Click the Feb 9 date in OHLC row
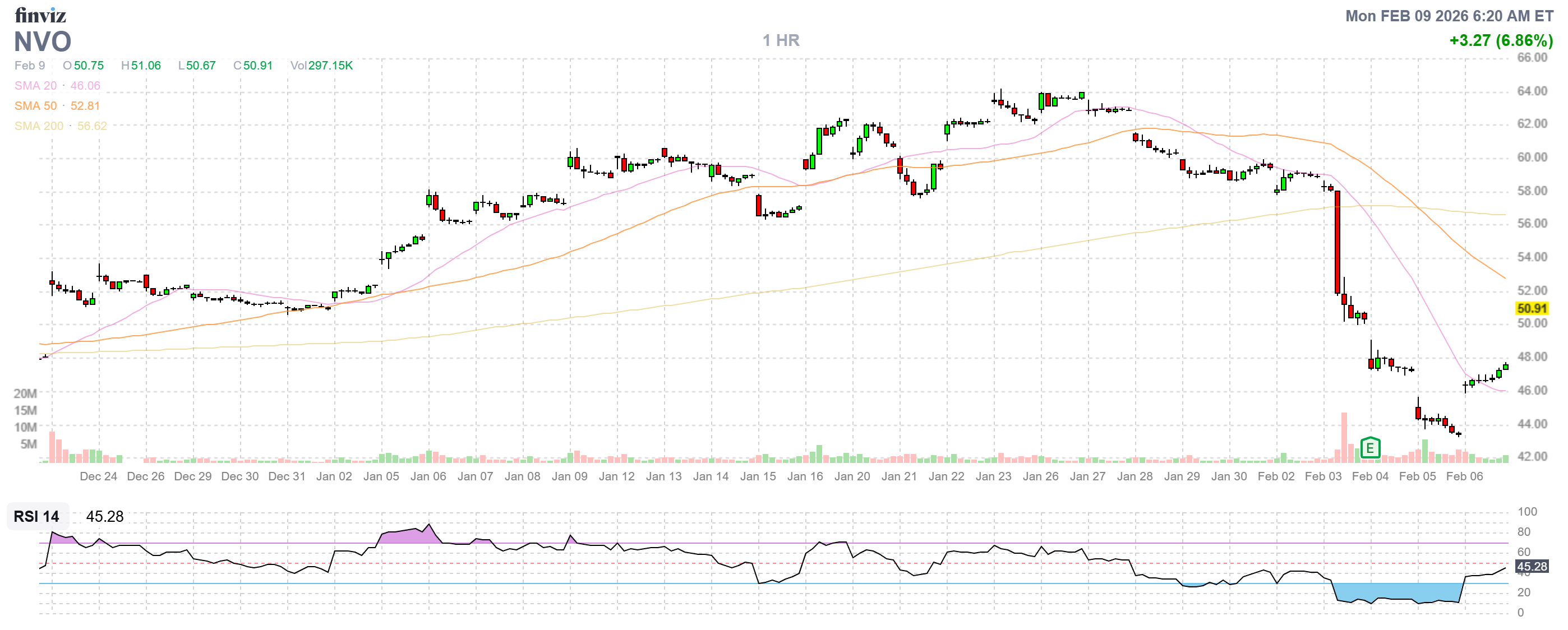The image size is (1568, 630). (x=29, y=66)
